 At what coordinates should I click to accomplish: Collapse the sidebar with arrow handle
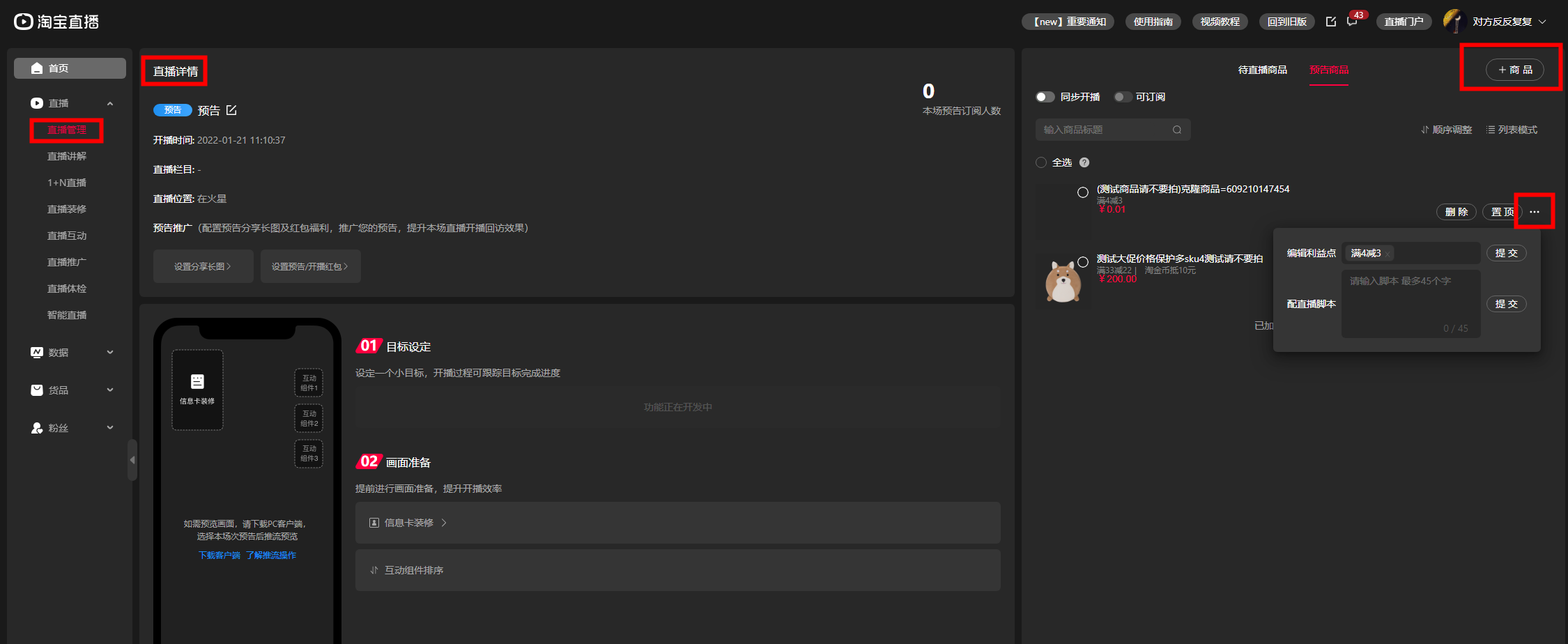click(132, 460)
